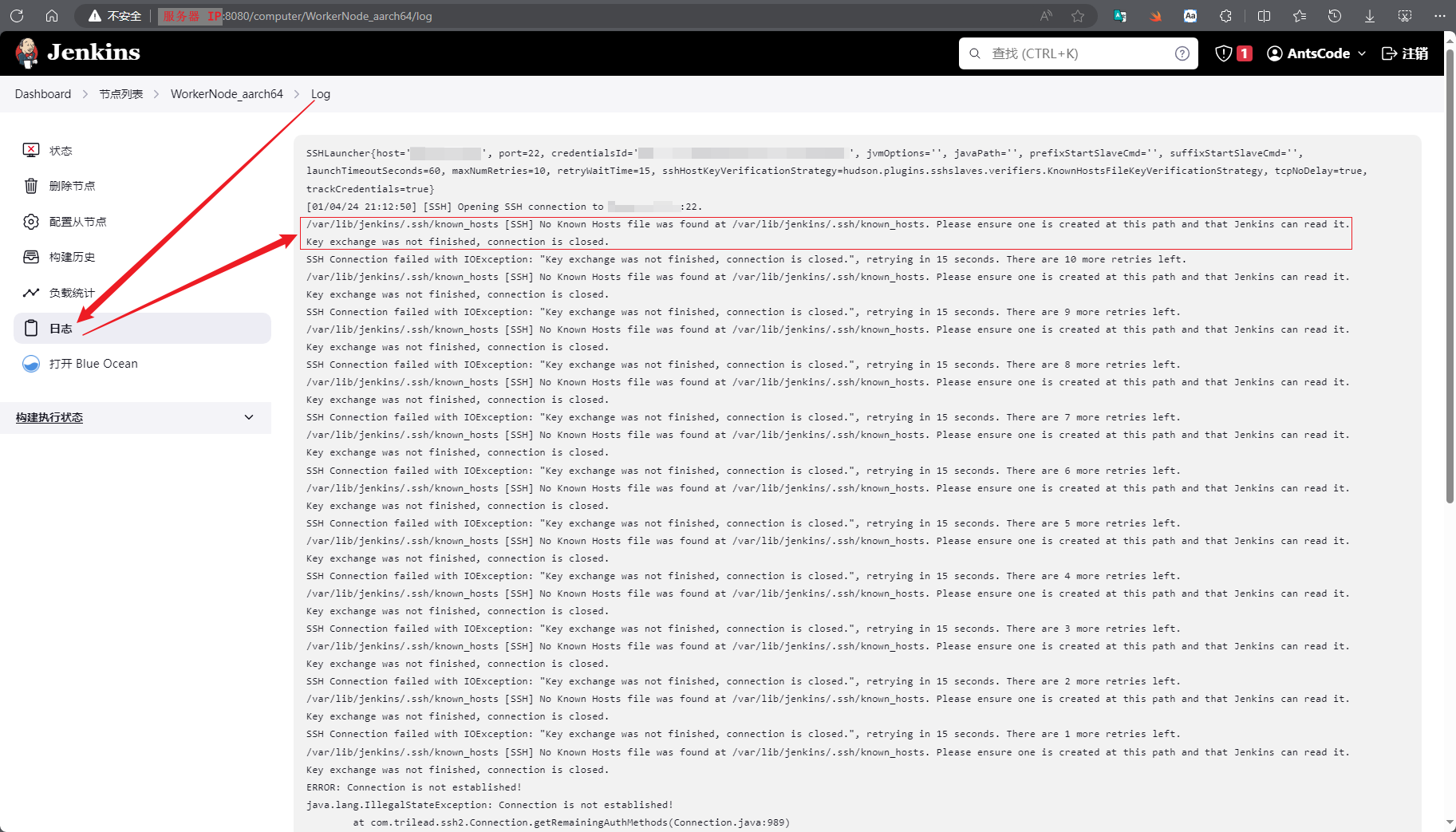Viewport: 1456px width, 832px height.
Task: Open 打开 Blue Ocean link
Action: point(142,364)
